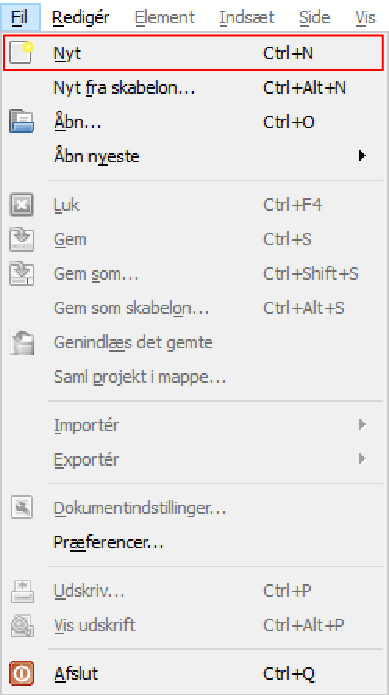This screenshot has height=695, width=389.
Task: Click the revert icon beside Genindlæs det gemte
Action: point(21,343)
